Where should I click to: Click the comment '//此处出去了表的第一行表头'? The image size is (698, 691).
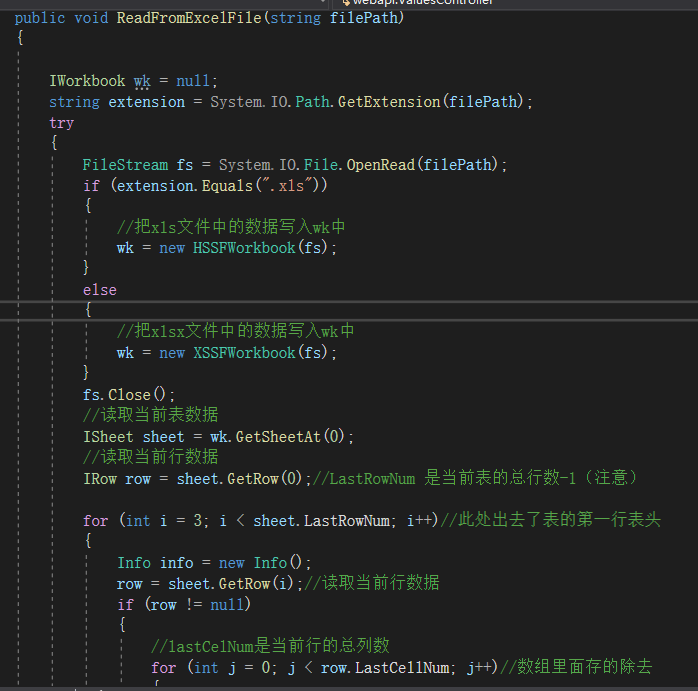pos(551,520)
